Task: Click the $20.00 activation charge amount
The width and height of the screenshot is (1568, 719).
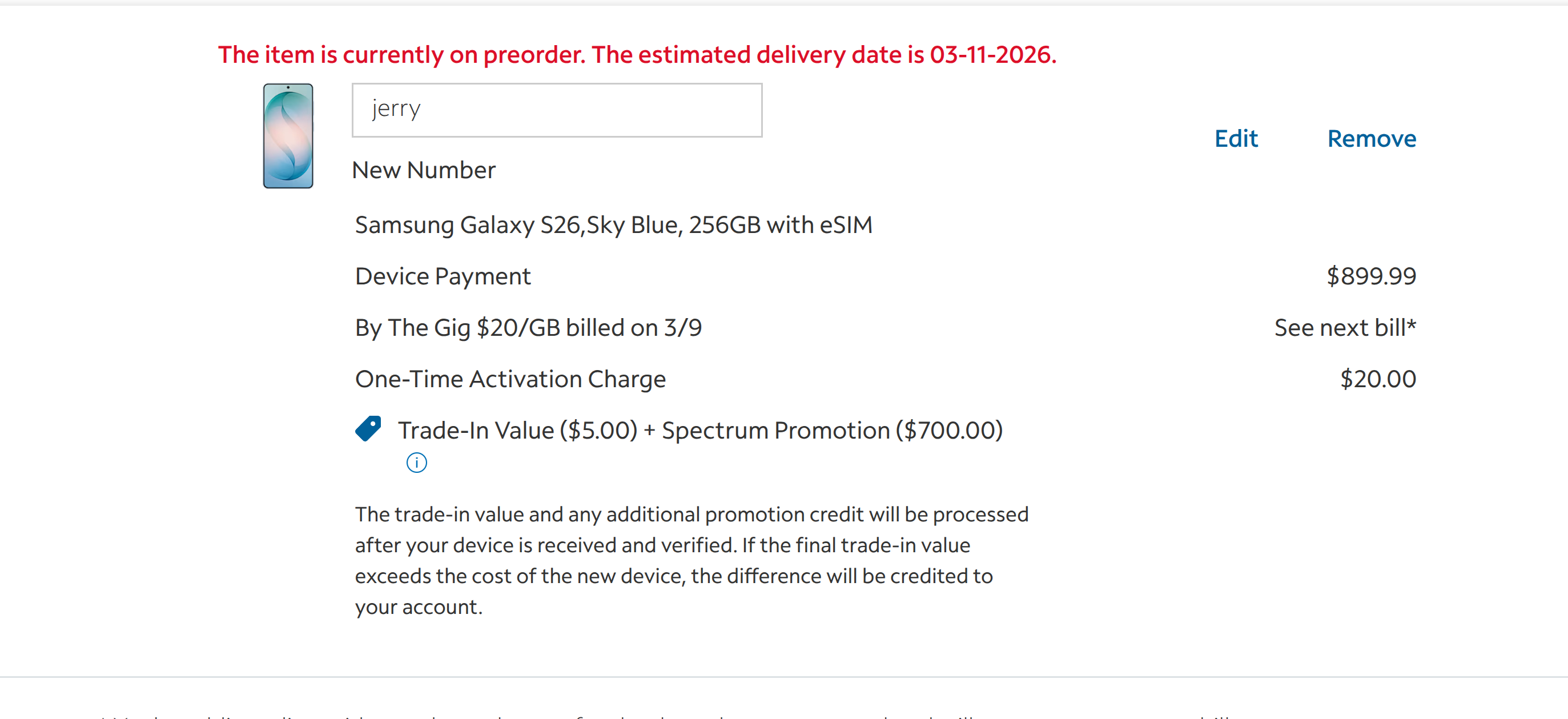Action: click(1377, 379)
